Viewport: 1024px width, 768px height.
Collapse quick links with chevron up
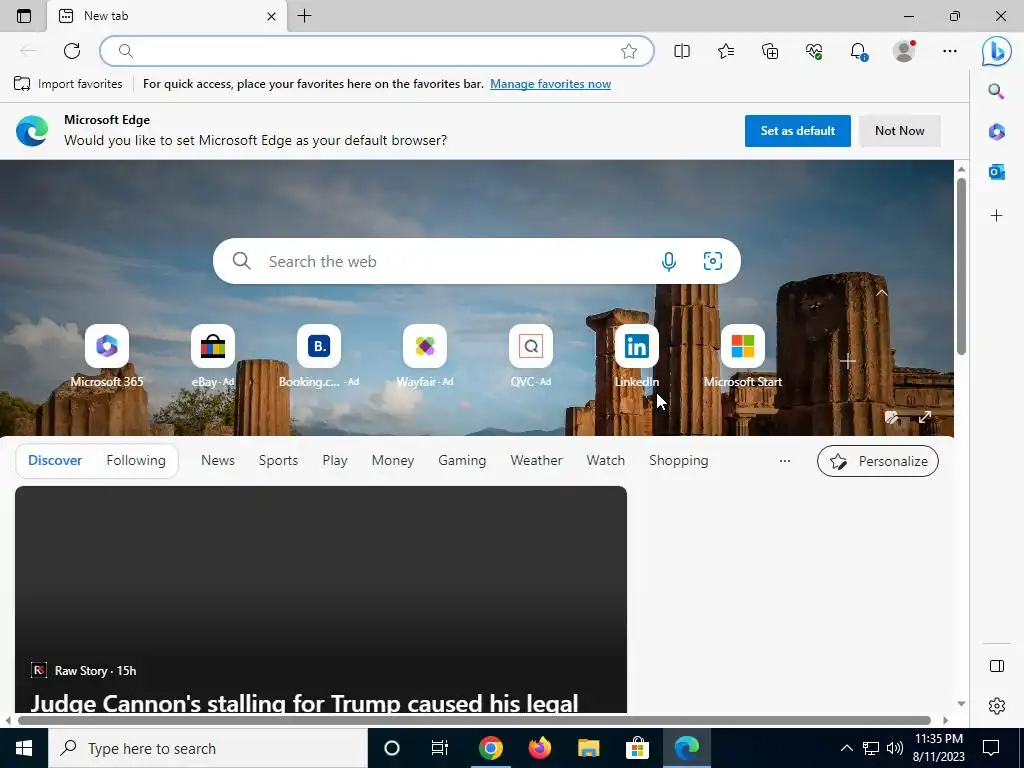point(882,293)
